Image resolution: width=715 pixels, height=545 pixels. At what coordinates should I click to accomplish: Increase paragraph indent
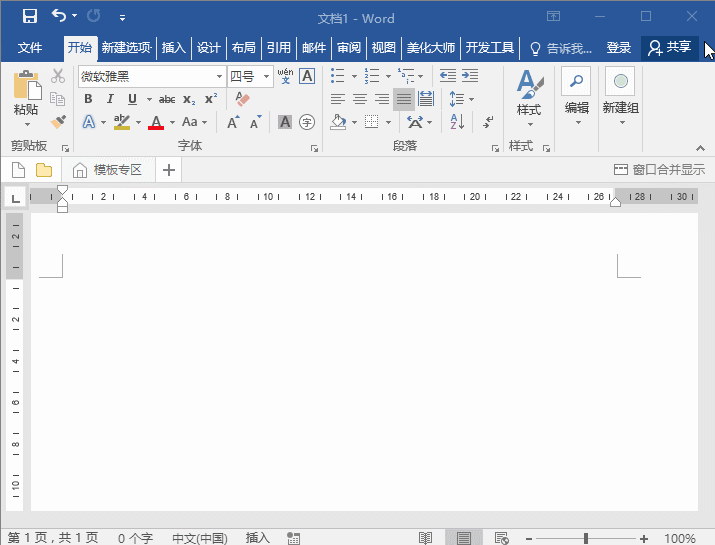click(469, 76)
